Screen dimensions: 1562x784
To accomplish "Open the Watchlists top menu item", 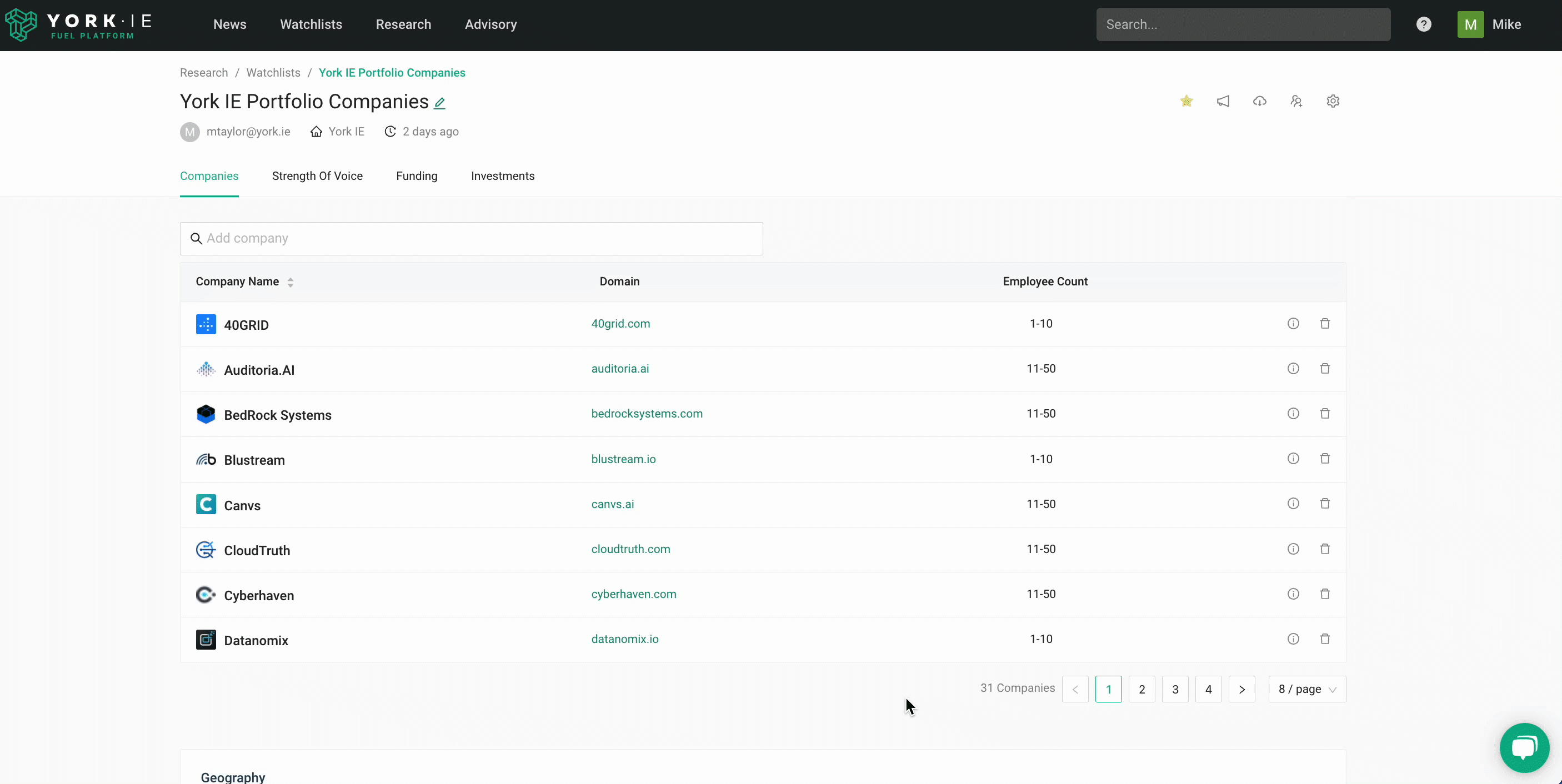I will coord(311,24).
